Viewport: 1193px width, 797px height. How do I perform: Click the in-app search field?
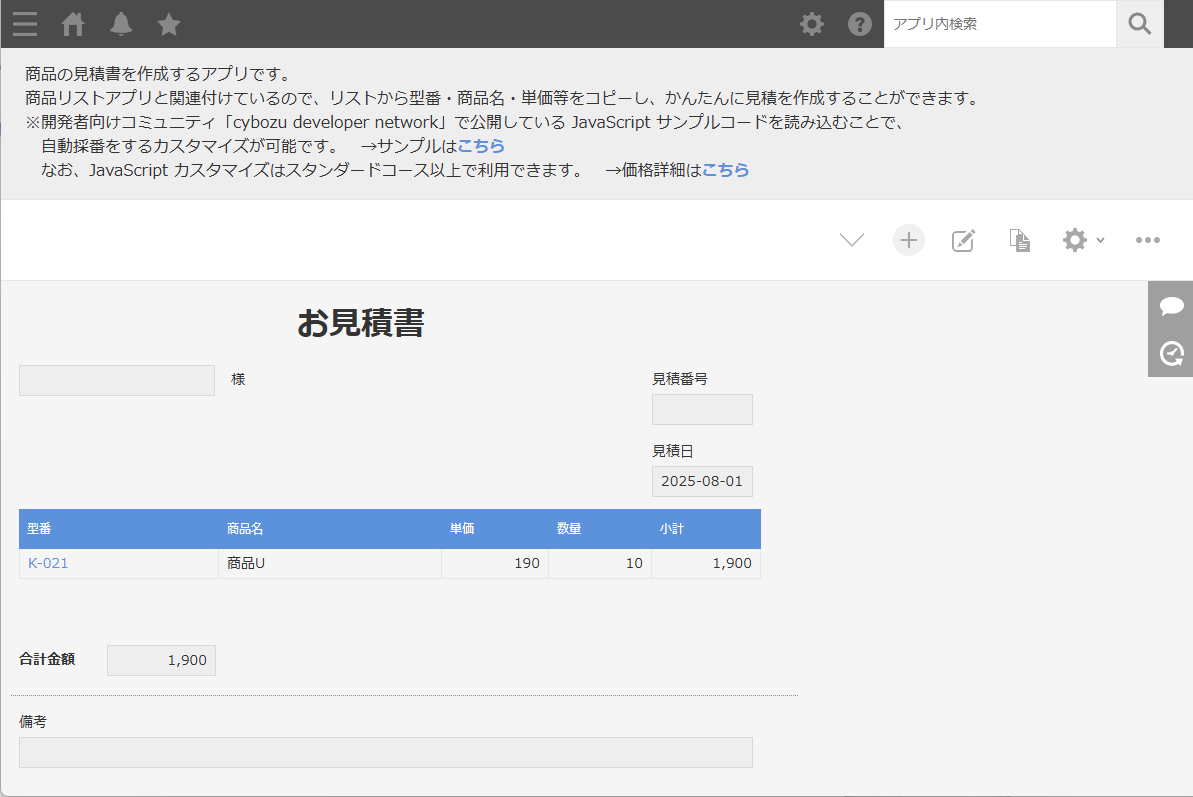pos(1000,24)
